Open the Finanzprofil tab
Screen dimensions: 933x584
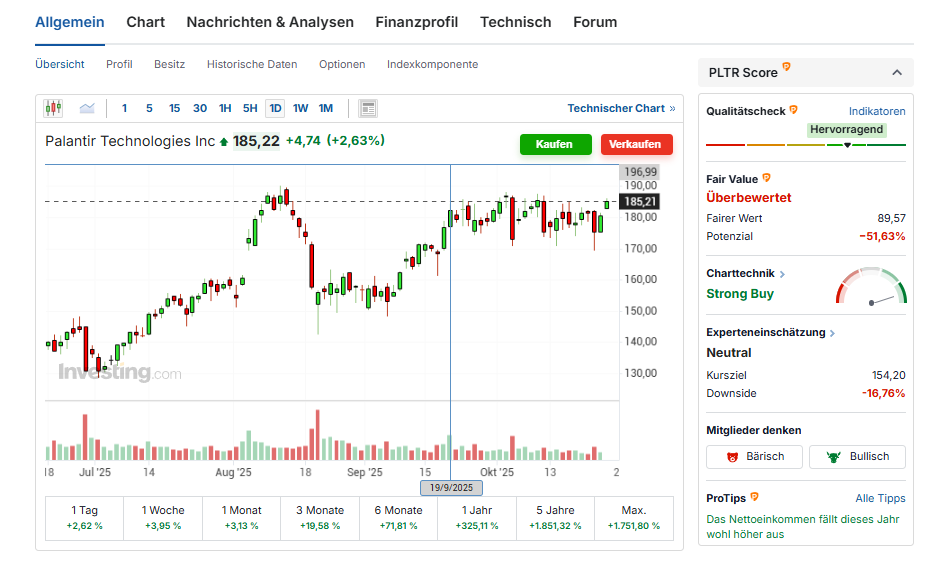click(416, 22)
